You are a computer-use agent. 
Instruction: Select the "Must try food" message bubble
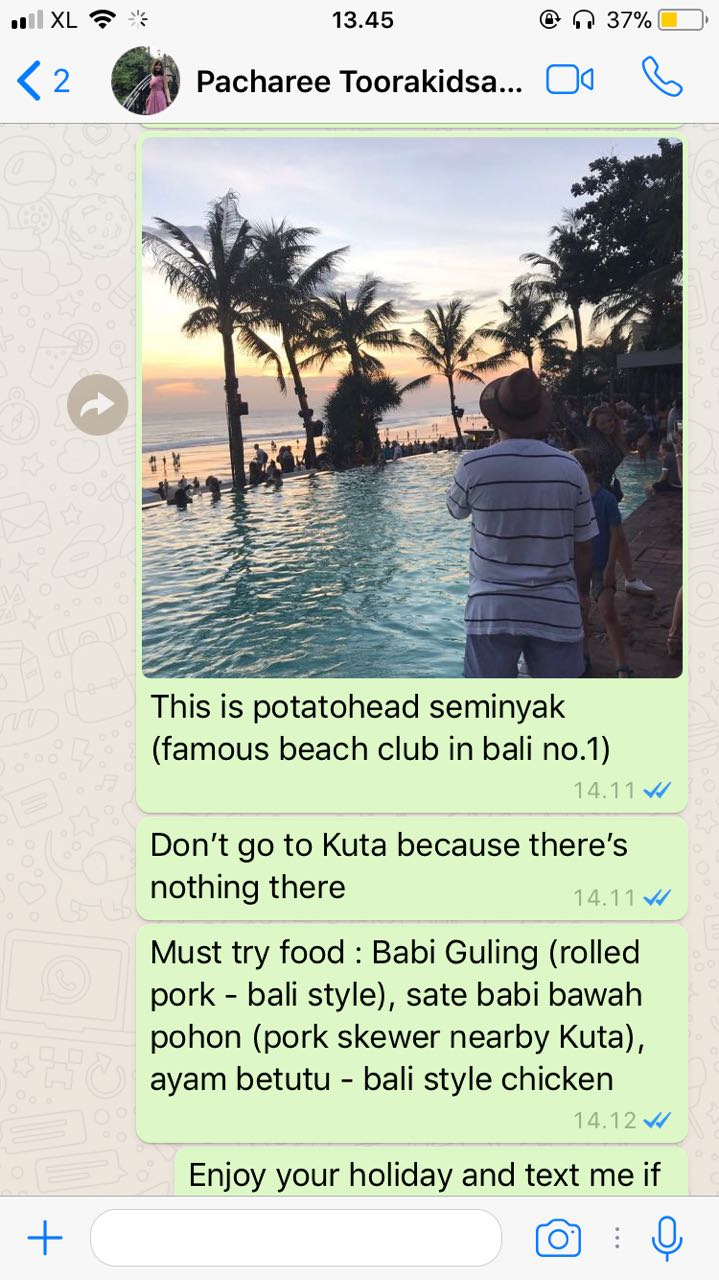click(x=412, y=1033)
